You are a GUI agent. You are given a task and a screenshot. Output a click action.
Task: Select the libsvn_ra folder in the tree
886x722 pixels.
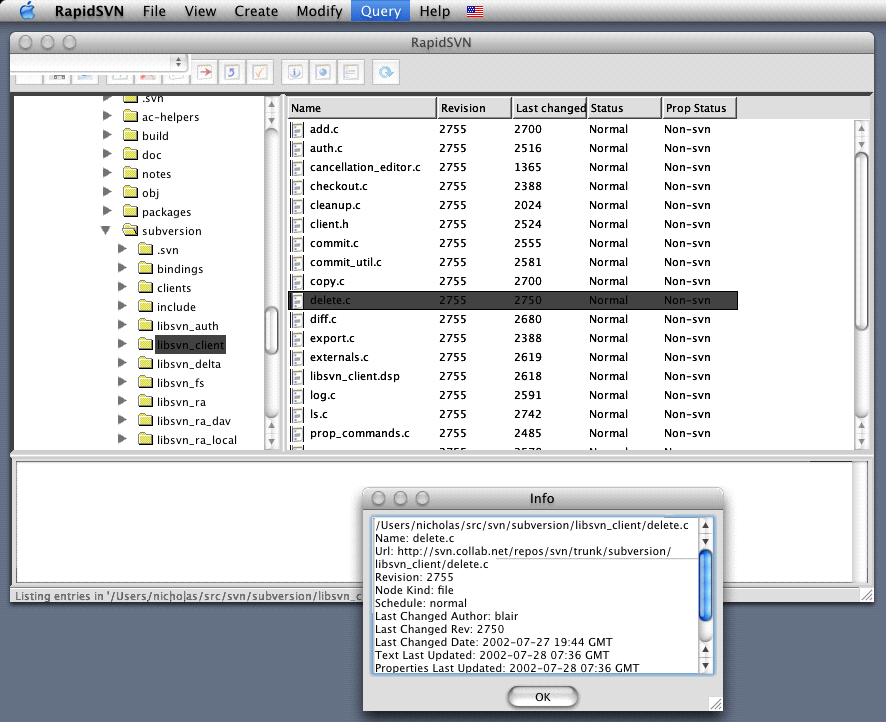point(181,402)
